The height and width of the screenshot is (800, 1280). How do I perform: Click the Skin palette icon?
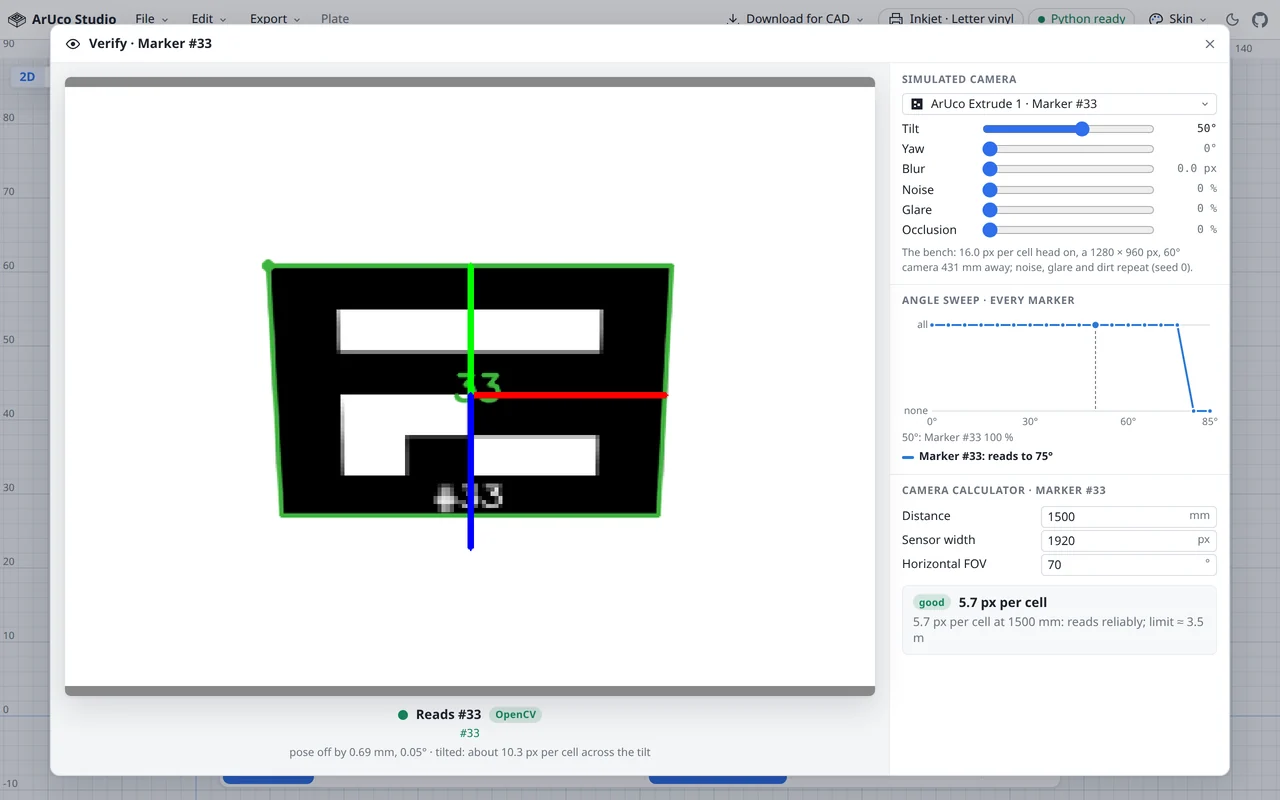point(1156,19)
